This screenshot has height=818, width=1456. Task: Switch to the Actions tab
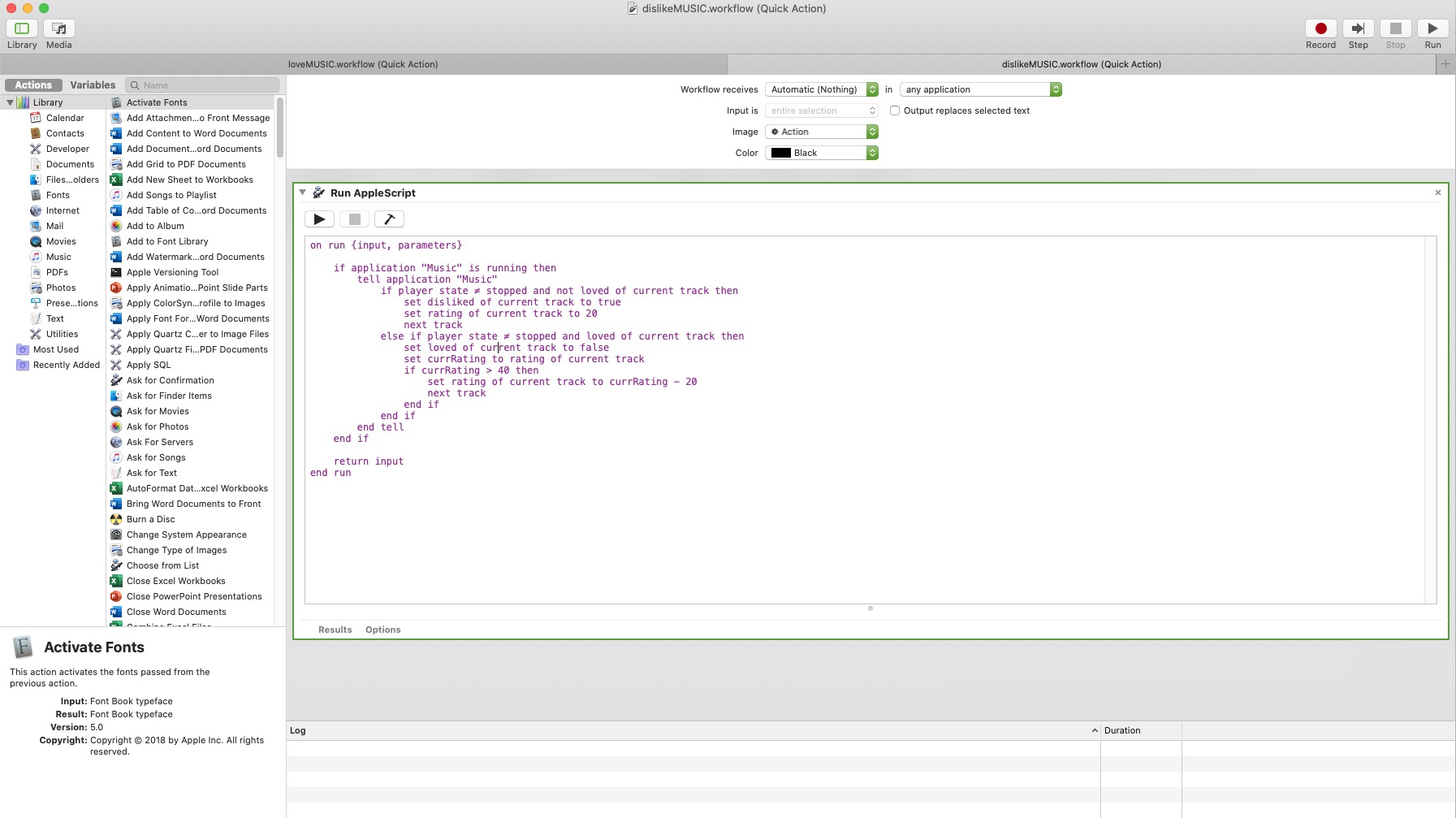pos(33,85)
